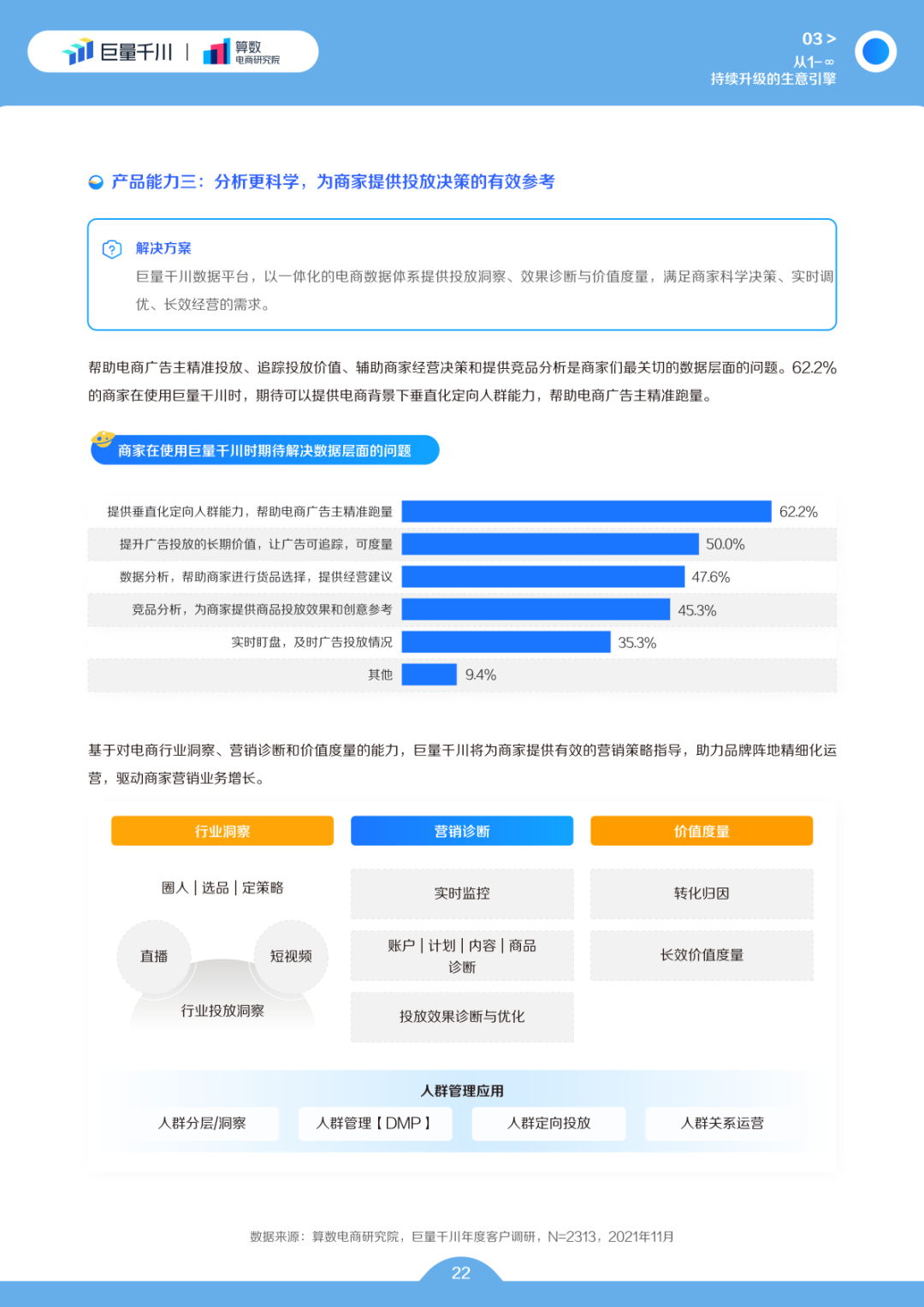
Task: Click the 9.4% value label
Action: click(481, 675)
